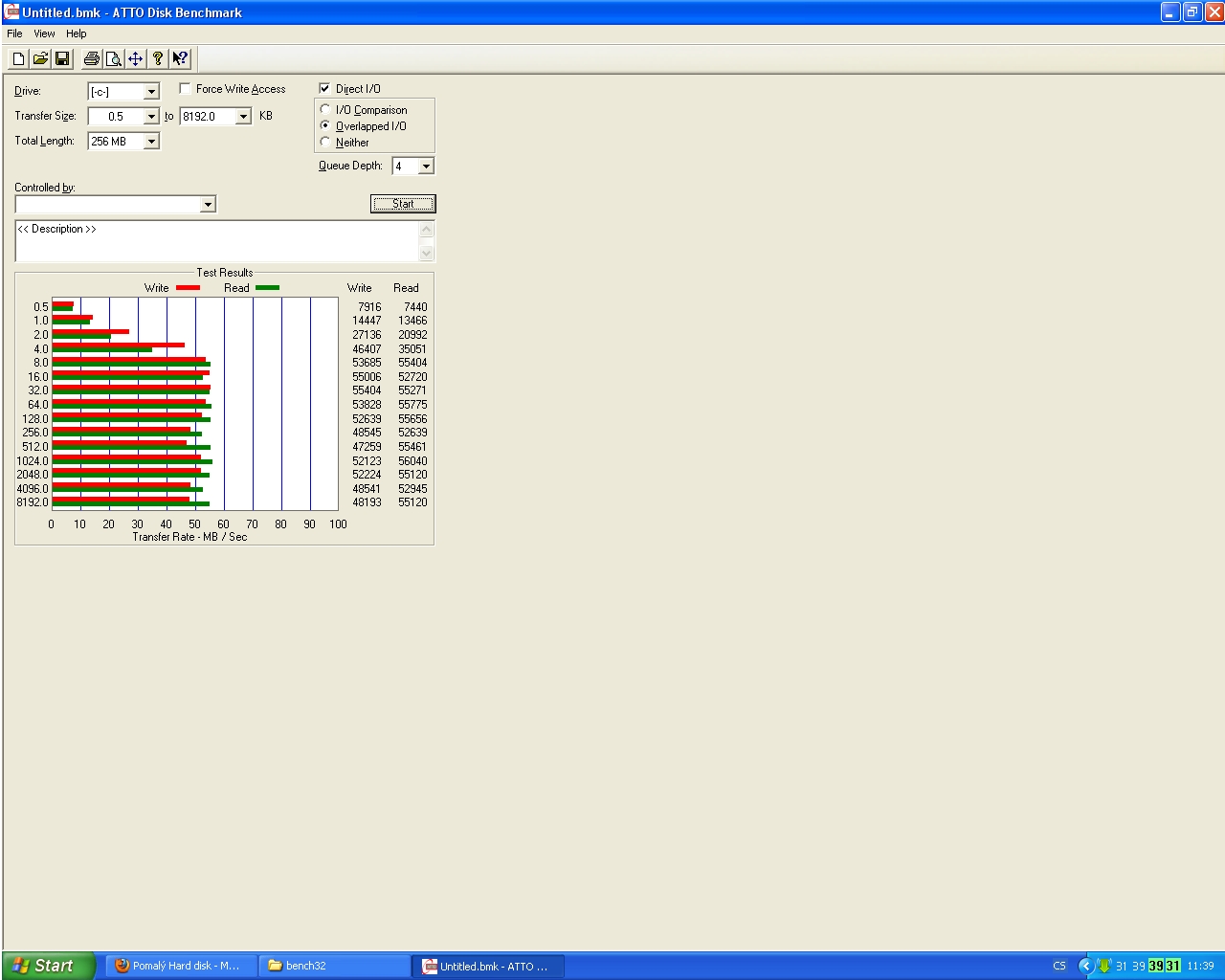This screenshot has width=1225, height=980.
Task: Open Print Preview from the toolbar
Action: tap(113, 58)
